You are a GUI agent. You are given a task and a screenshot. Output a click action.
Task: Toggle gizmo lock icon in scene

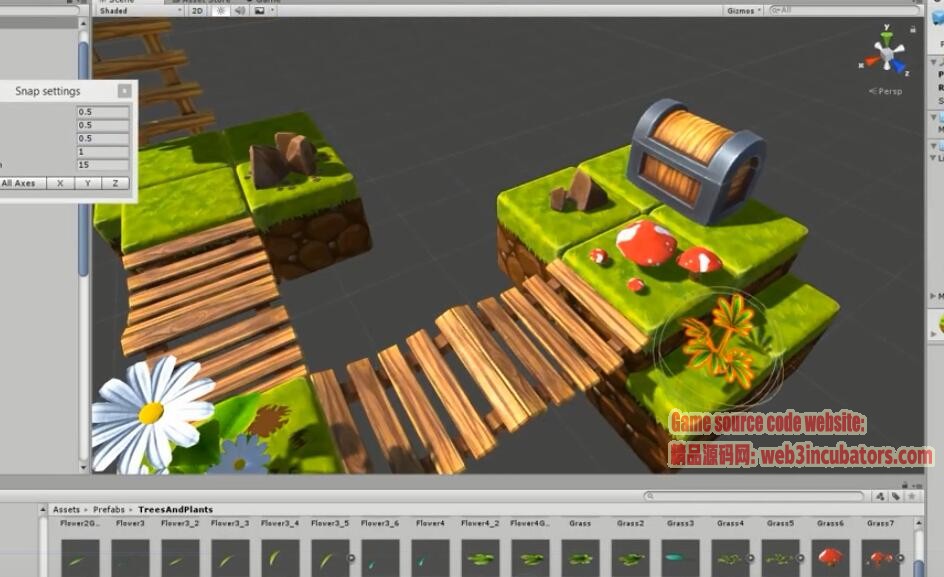coord(913,29)
